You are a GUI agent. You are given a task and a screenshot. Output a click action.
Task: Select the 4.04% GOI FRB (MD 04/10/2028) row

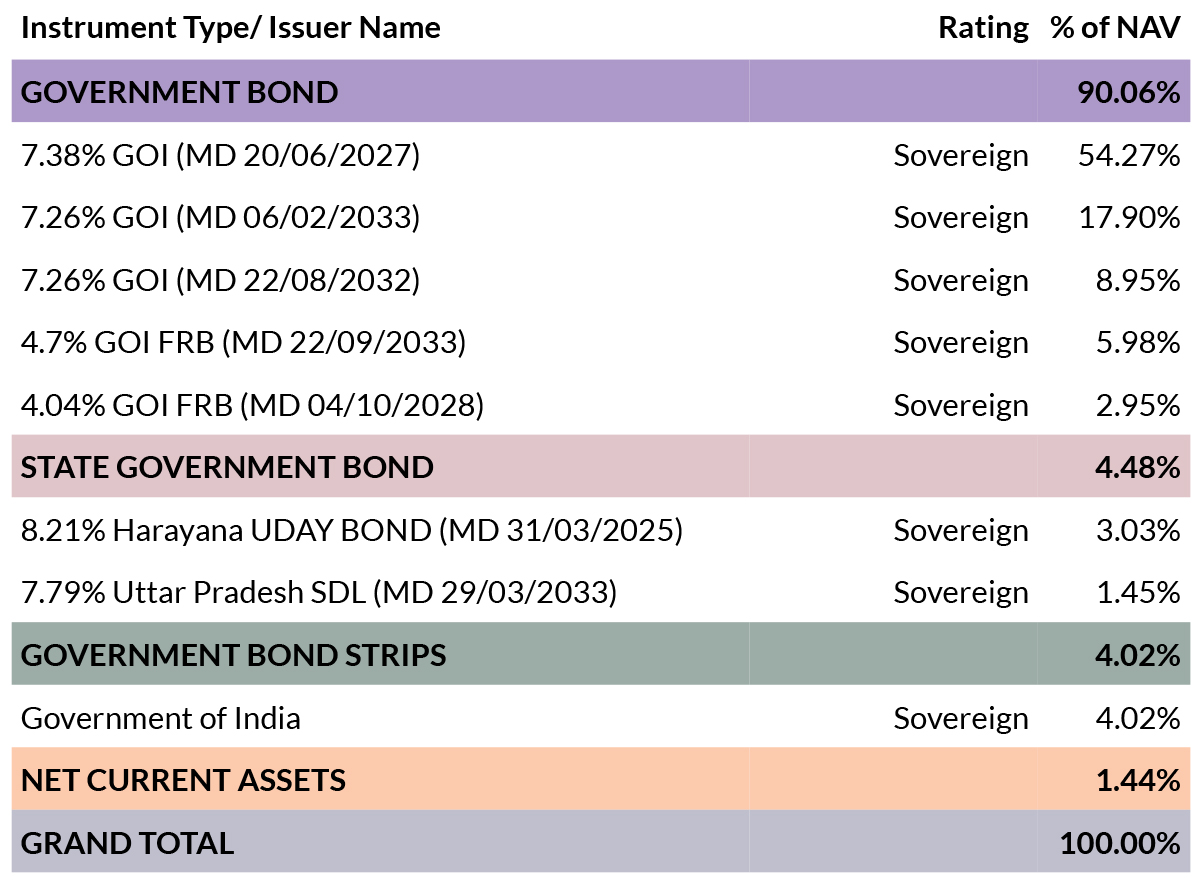(600, 405)
